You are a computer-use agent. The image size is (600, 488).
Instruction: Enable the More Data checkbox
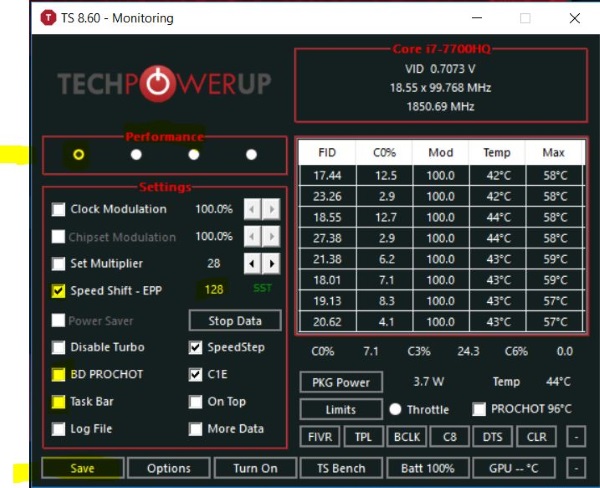pos(196,429)
